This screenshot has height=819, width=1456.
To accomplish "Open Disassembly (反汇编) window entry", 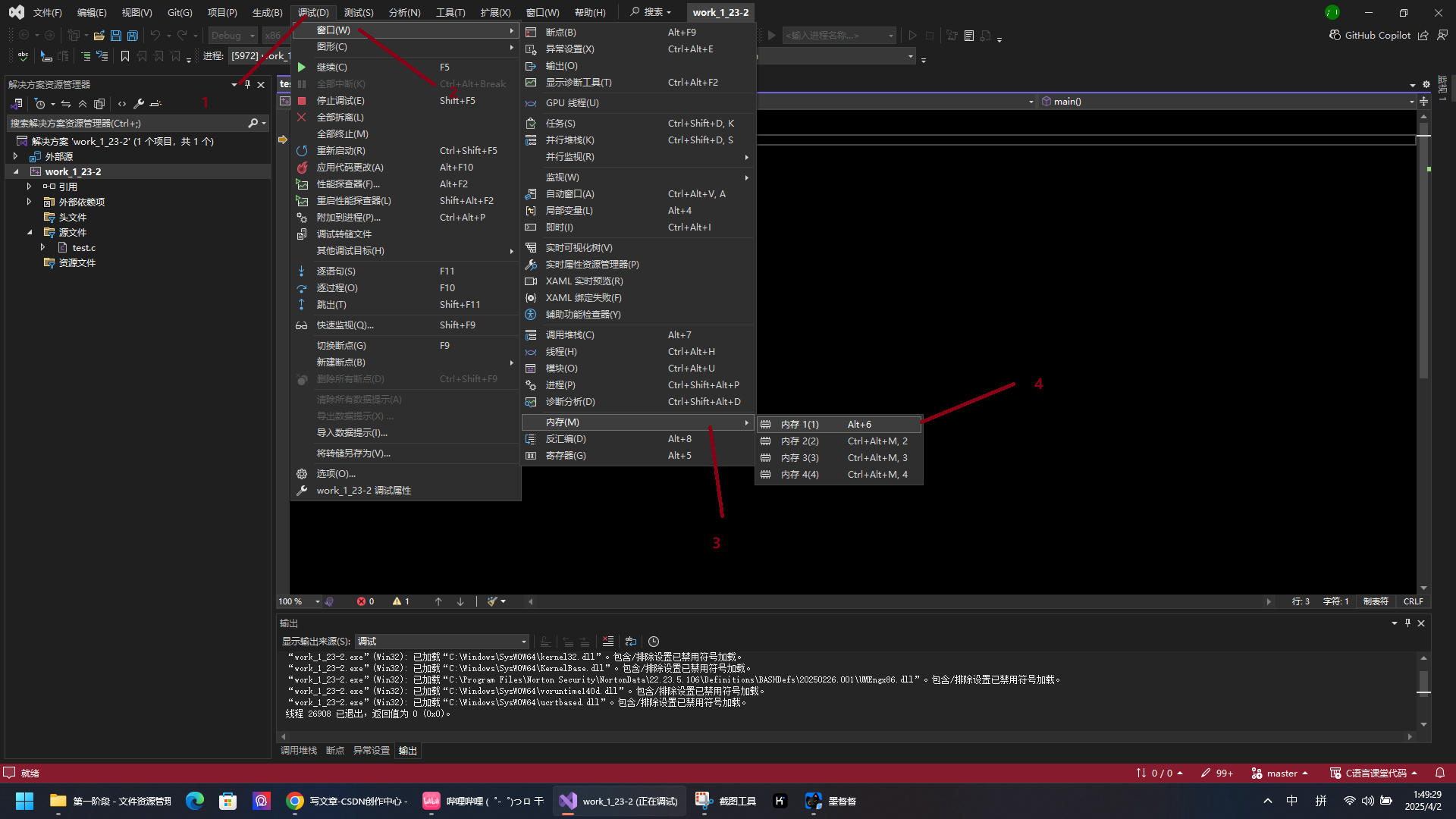I will click(x=566, y=439).
